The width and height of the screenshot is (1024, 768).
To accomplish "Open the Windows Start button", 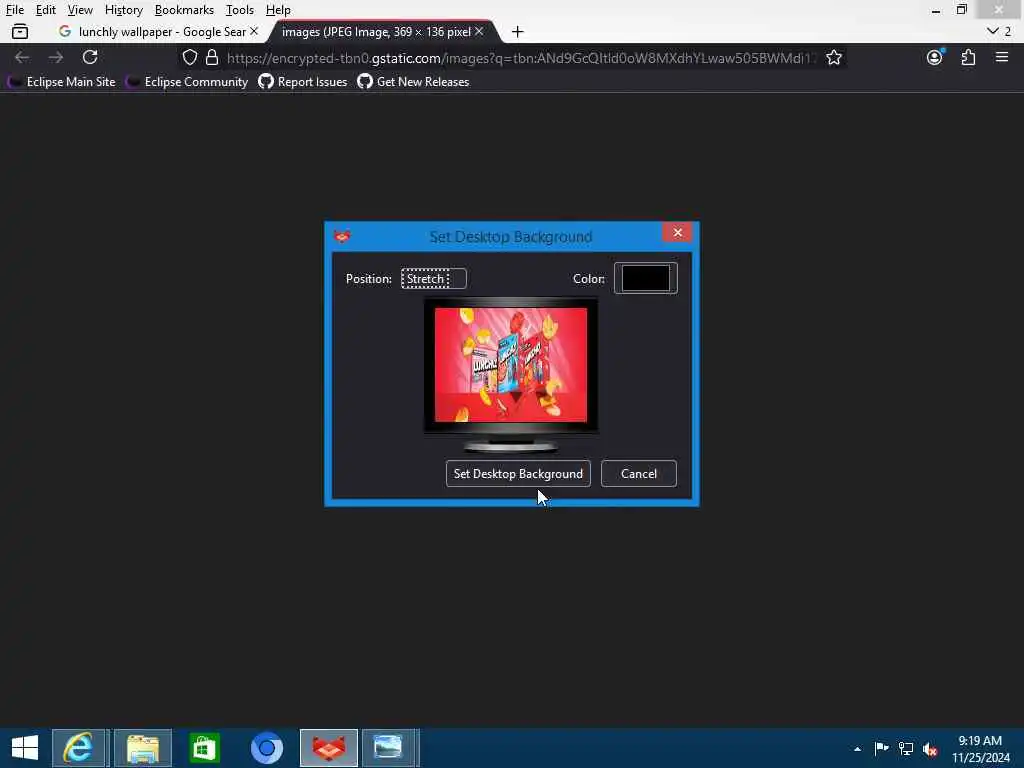I will 25,748.
